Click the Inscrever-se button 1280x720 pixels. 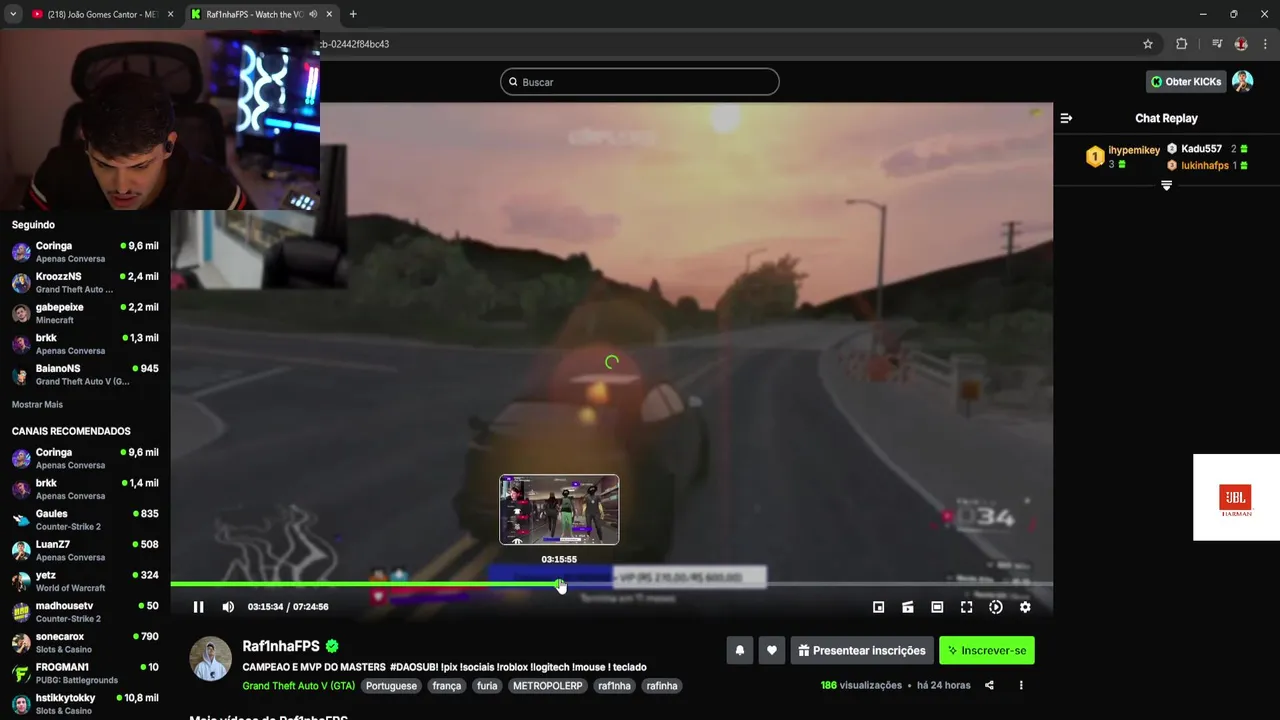point(987,650)
